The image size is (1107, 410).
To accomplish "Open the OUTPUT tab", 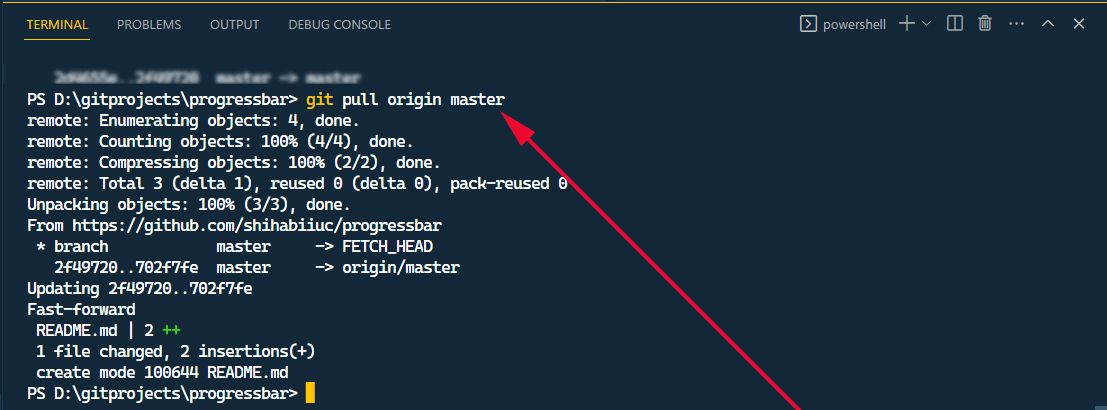I will [234, 24].
